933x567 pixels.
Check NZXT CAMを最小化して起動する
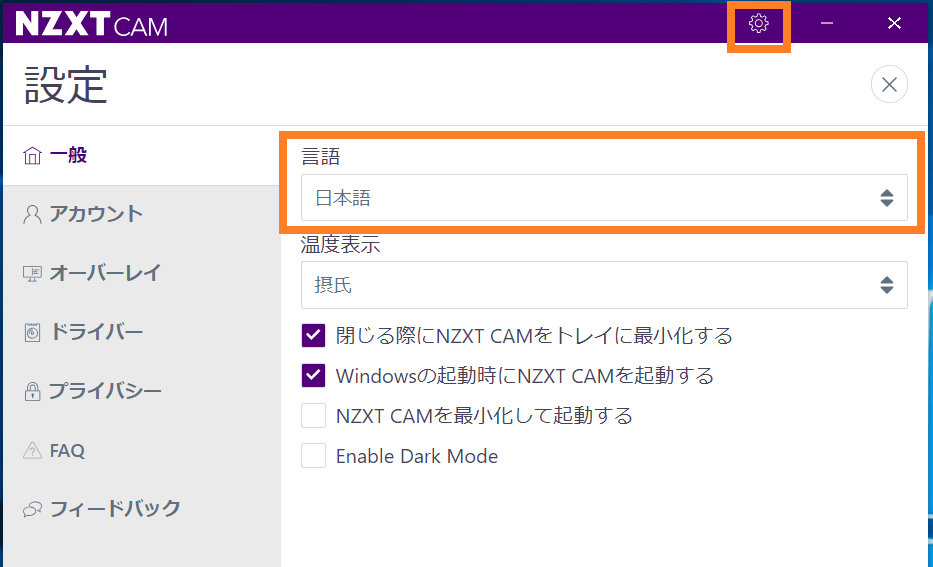pyautogui.click(x=313, y=415)
